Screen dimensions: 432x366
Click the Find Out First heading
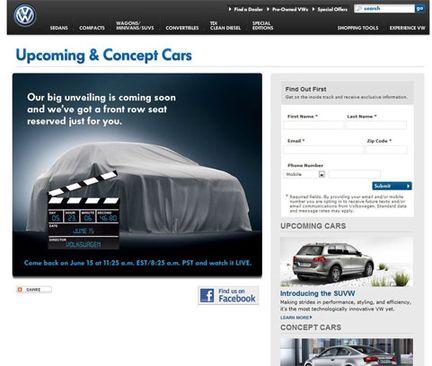[306, 89]
